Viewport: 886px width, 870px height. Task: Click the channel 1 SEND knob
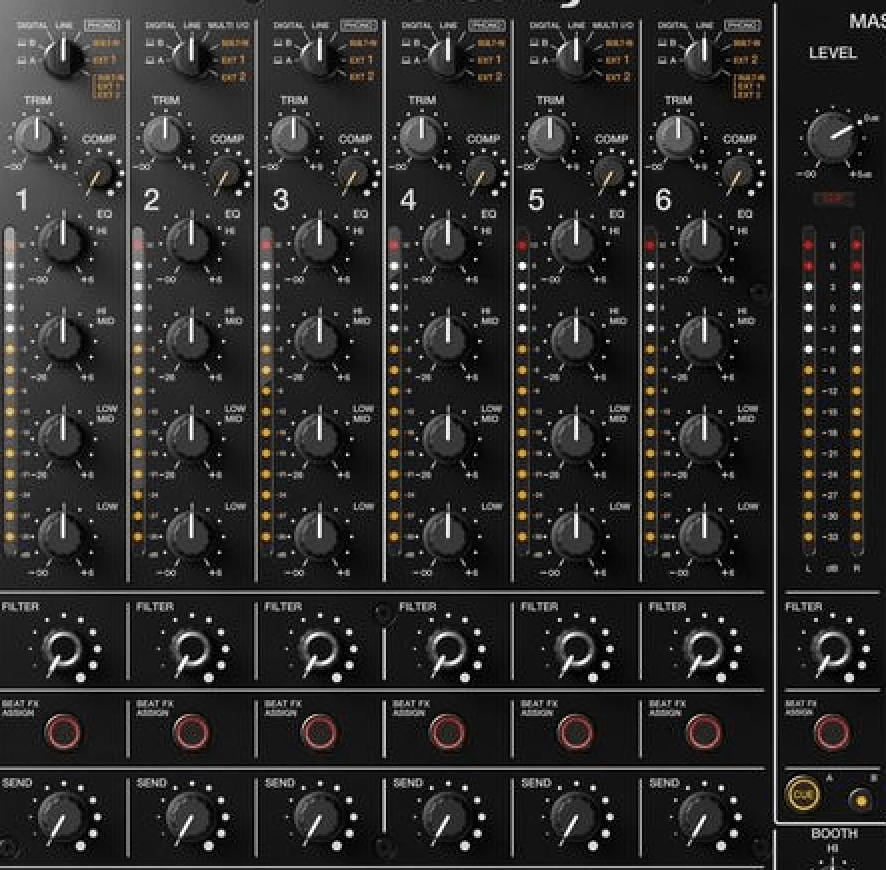pyautogui.click(x=62, y=817)
